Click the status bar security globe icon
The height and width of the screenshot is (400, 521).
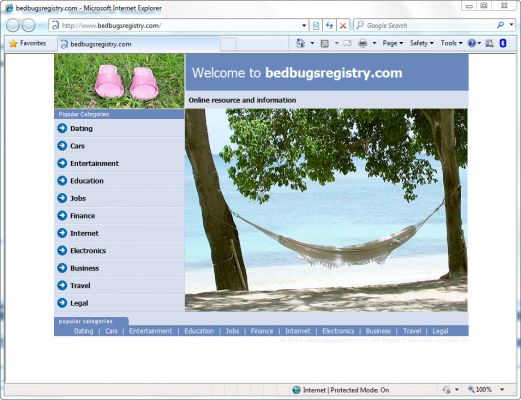(296, 390)
